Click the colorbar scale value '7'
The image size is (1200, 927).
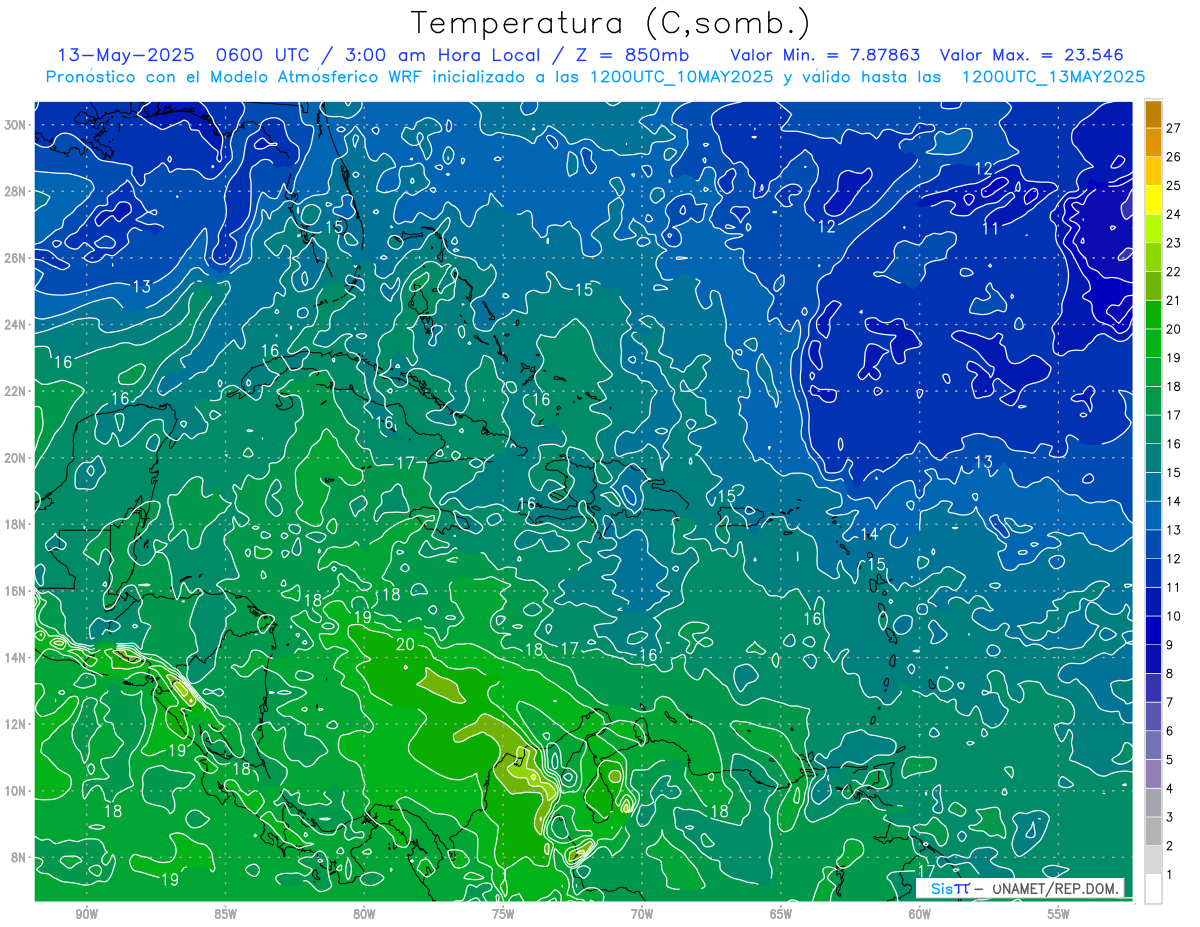pyautogui.click(x=1169, y=702)
